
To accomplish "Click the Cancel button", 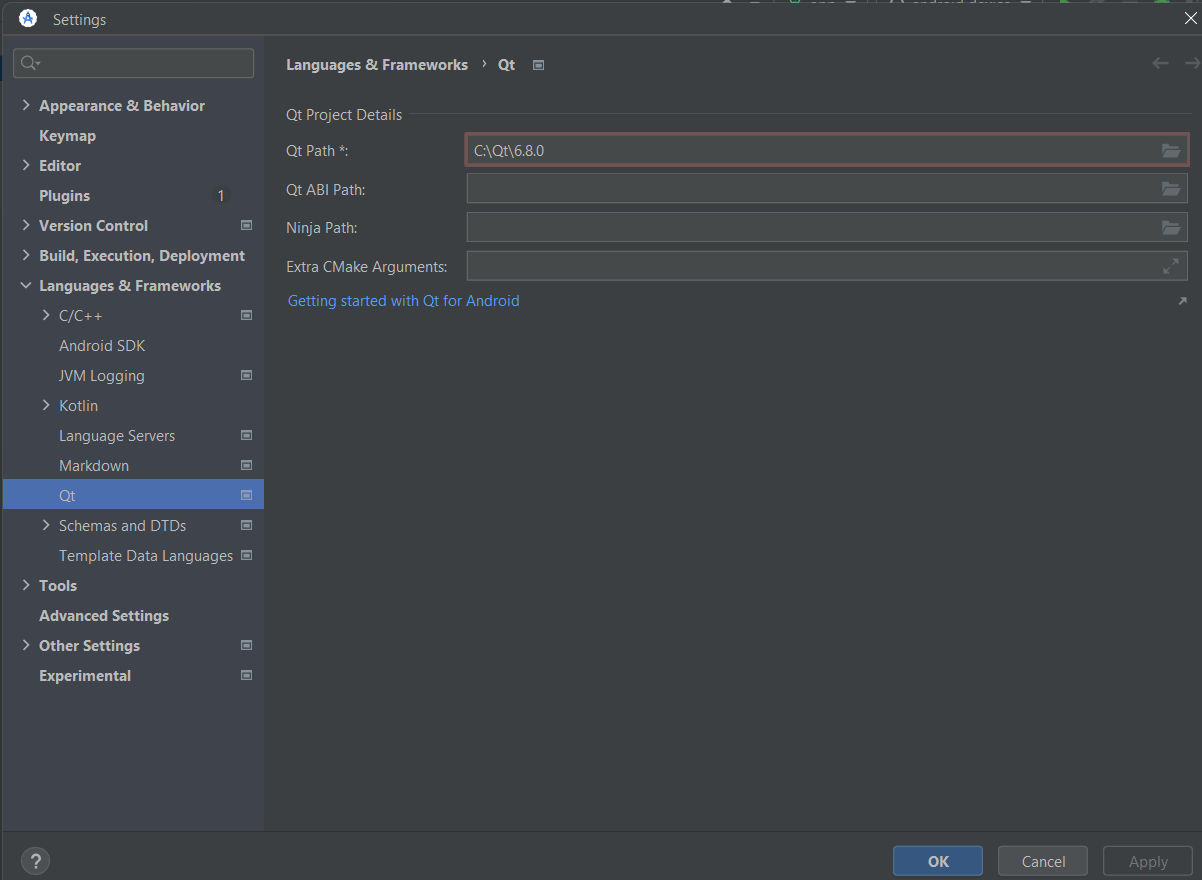I will (1043, 861).
